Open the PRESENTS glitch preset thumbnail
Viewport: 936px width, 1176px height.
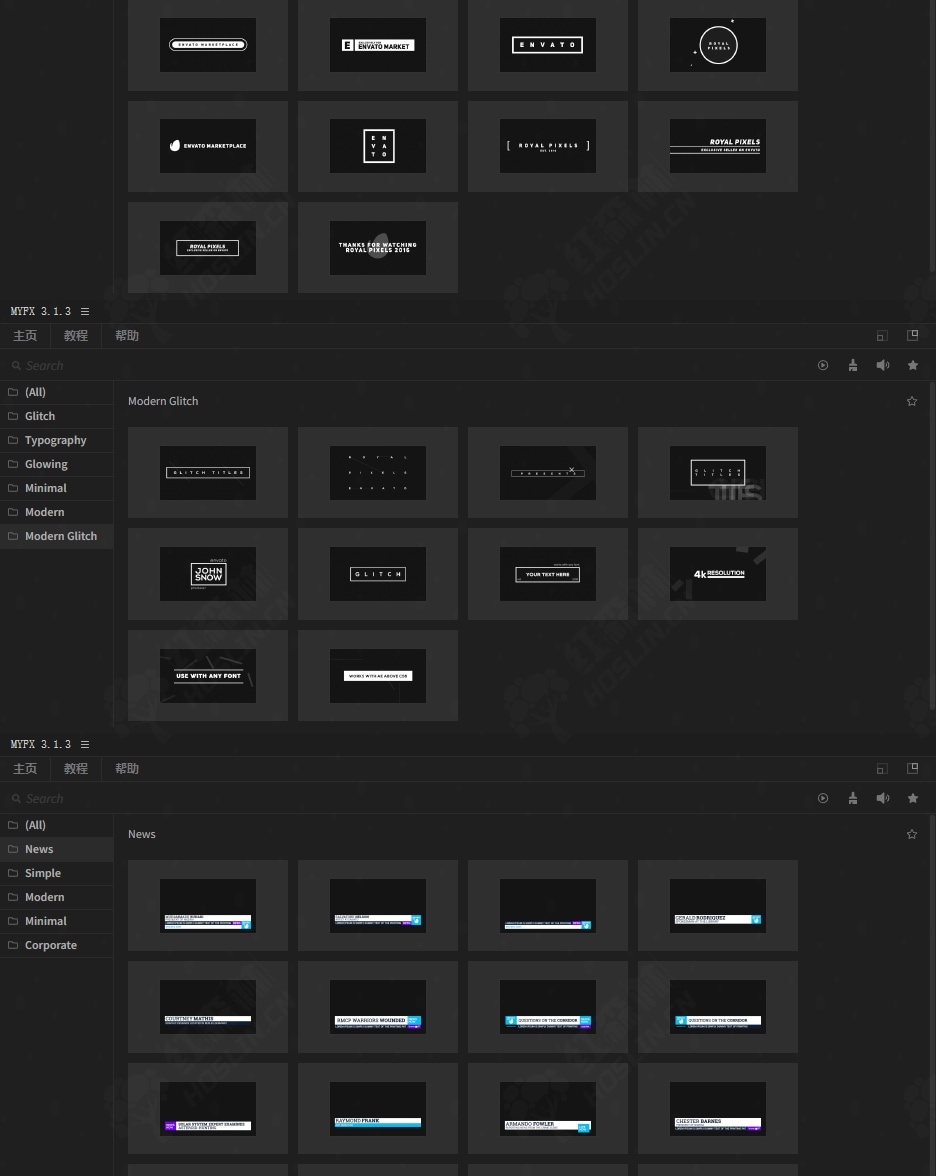[x=548, y=472]
